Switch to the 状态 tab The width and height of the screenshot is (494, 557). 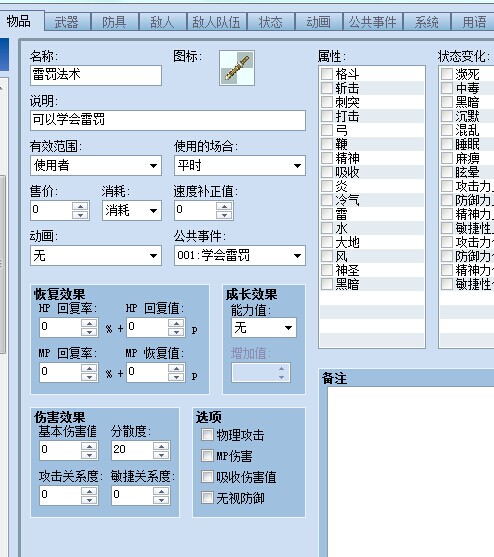[271, 22]
